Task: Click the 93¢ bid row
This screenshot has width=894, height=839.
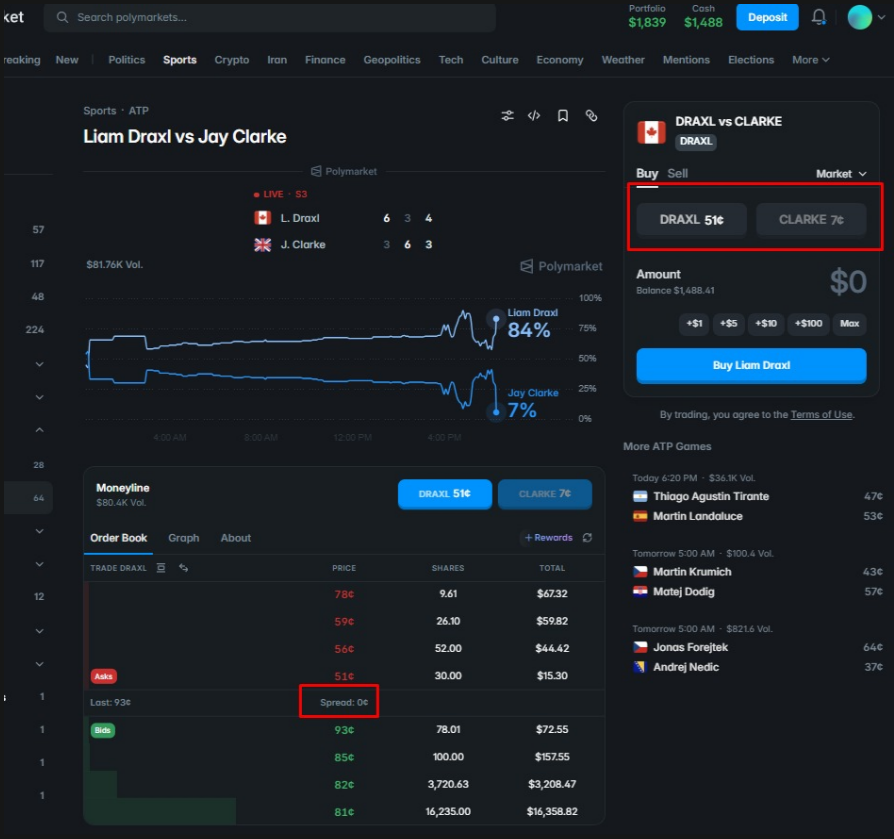Action: point(344,730)
